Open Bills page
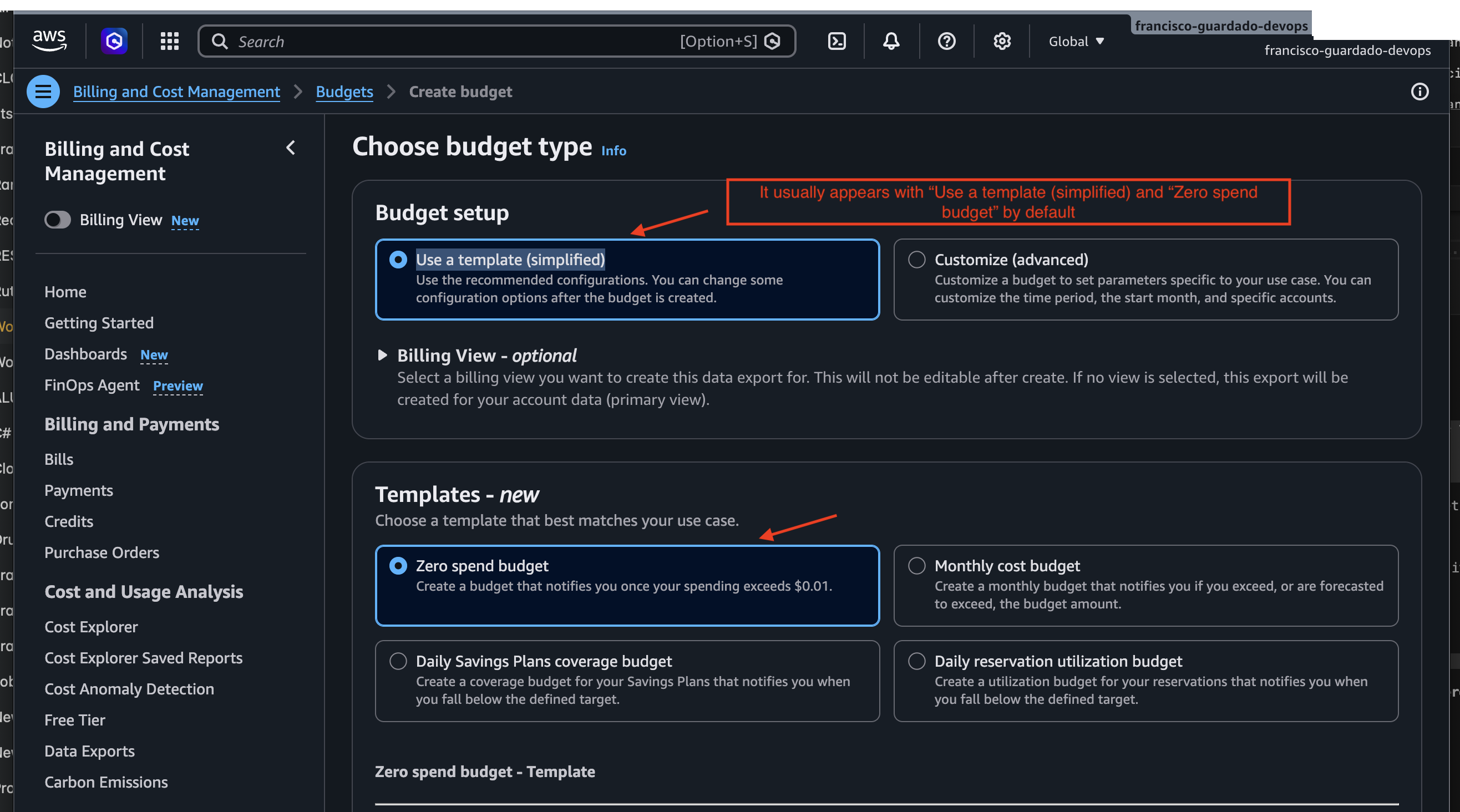The image size is (1460, 812). [59, 460]
